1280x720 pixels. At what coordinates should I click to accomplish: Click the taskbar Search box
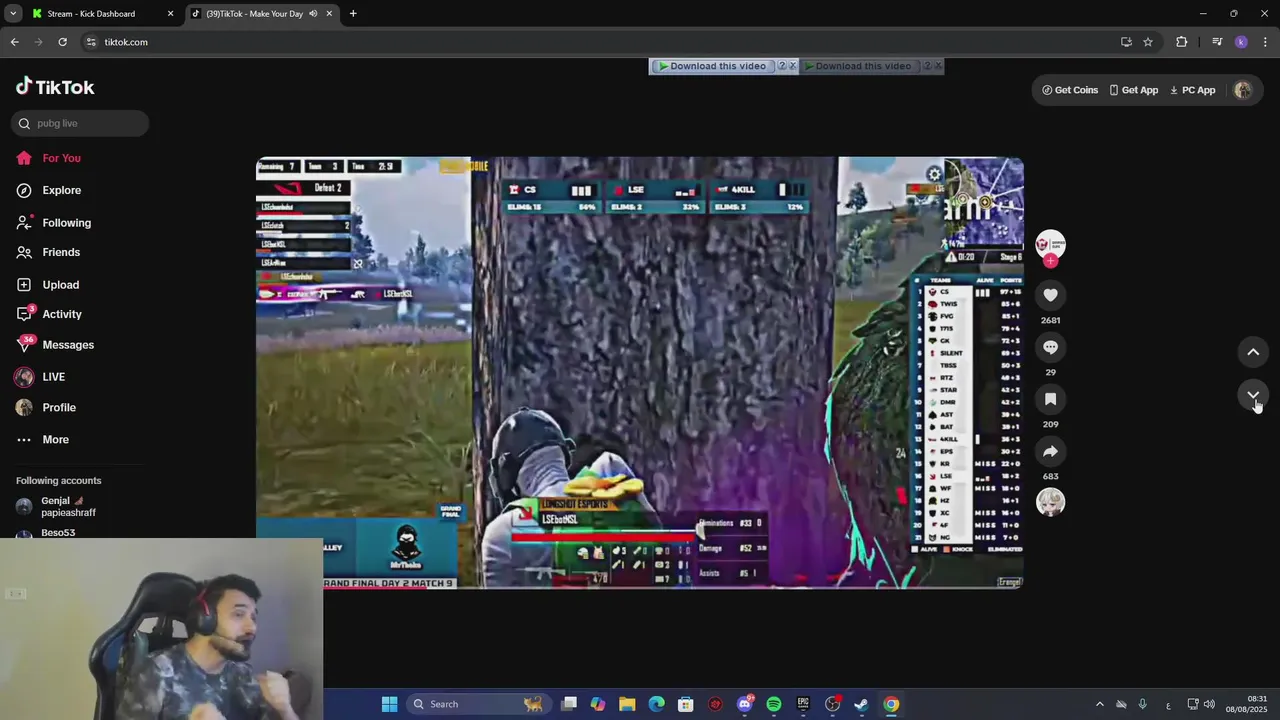[478, 704]
